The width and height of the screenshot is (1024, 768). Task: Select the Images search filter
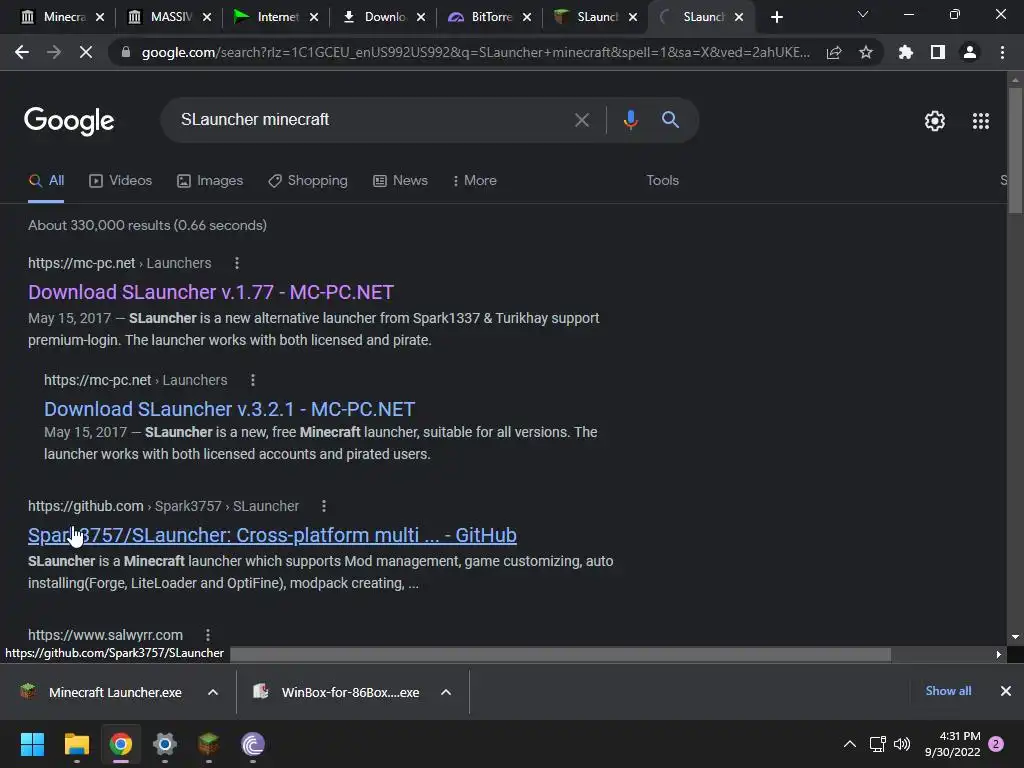[210, 180]
